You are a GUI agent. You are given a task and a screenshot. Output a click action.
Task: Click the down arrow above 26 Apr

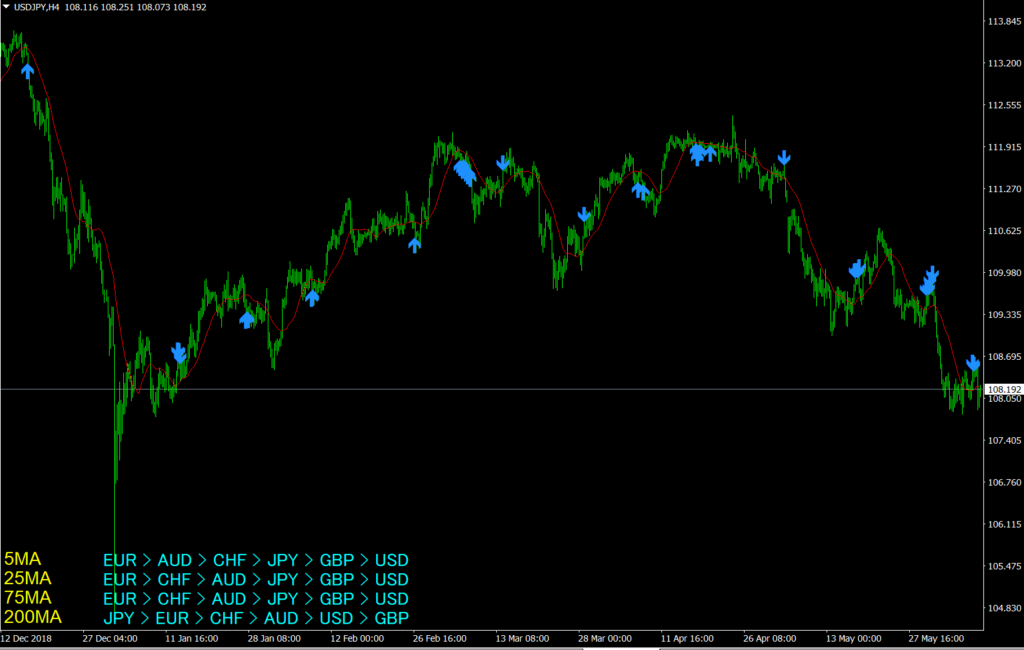(x=784, y=158)
